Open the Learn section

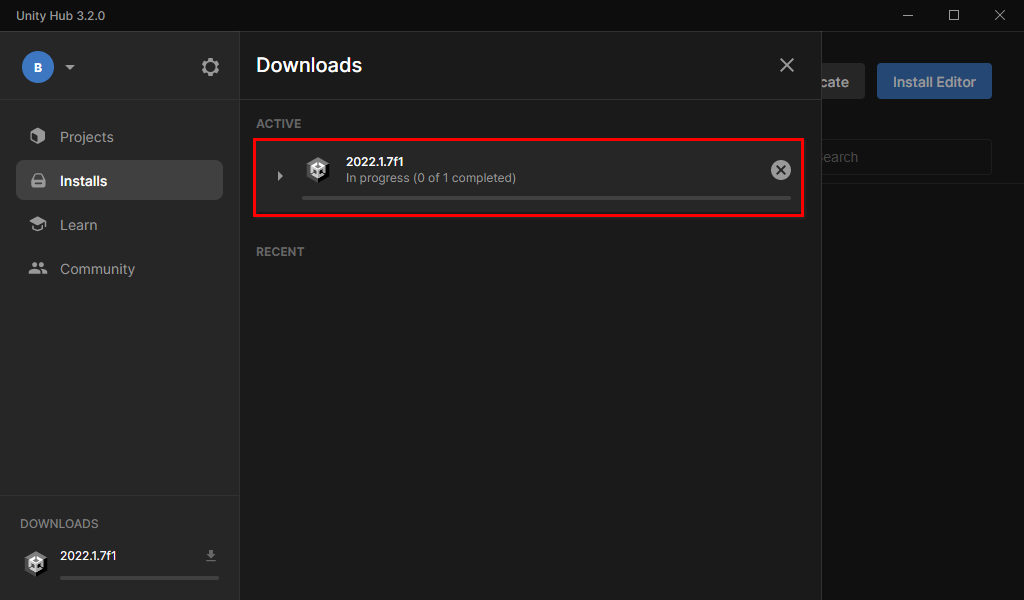click(120, 225)
